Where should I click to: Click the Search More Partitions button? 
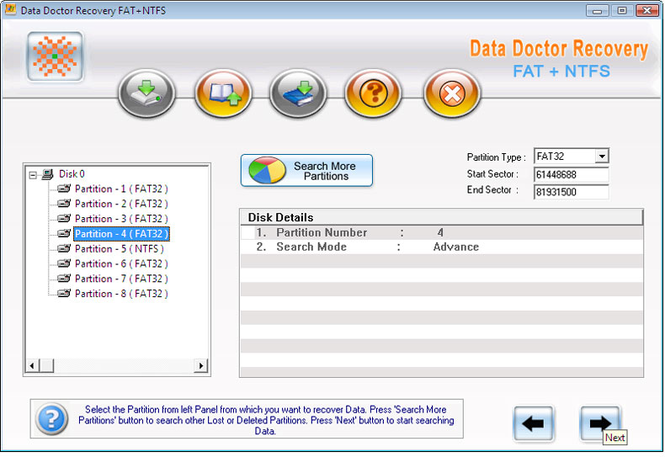pyautogui.click(x=307, y=170)
